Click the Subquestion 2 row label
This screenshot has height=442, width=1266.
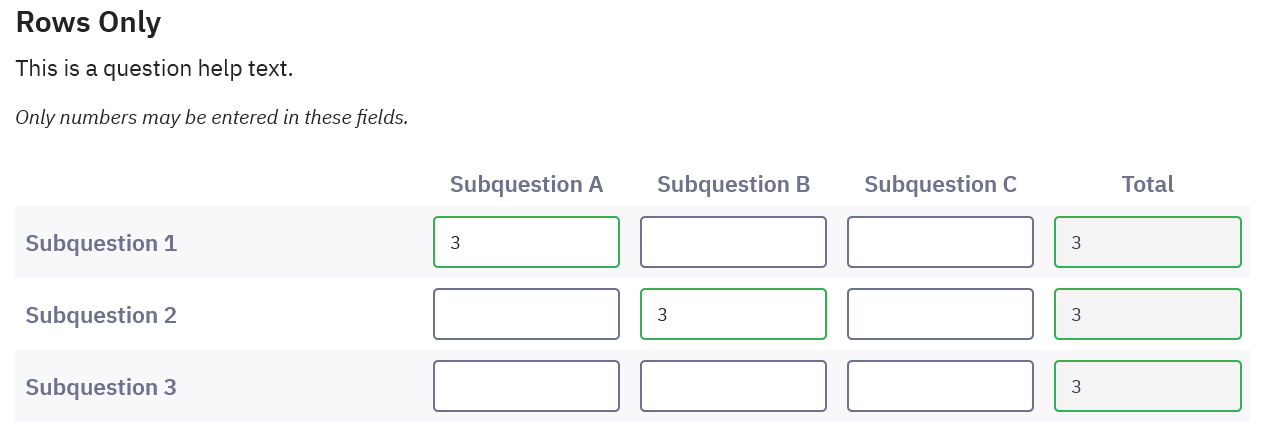point(101,315)
